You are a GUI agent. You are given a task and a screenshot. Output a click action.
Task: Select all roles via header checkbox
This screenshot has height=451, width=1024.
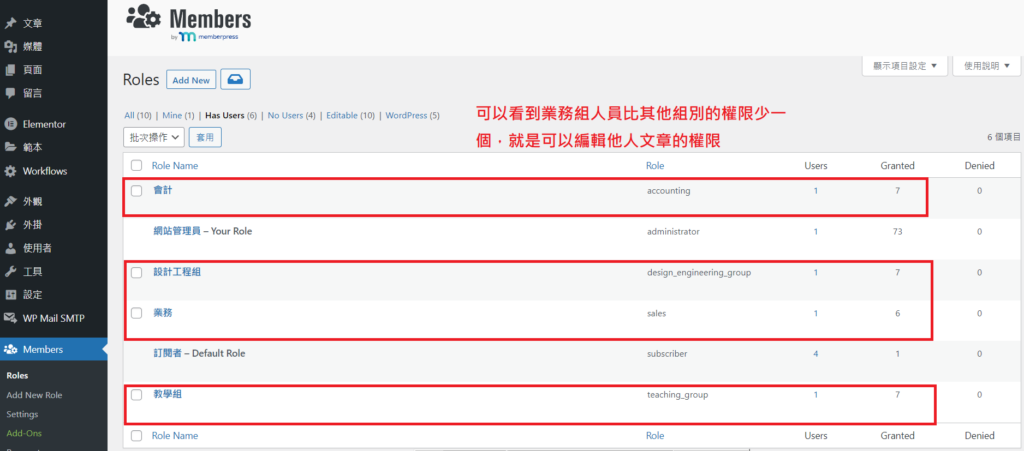pyautogui.click(x=137, y=165)
